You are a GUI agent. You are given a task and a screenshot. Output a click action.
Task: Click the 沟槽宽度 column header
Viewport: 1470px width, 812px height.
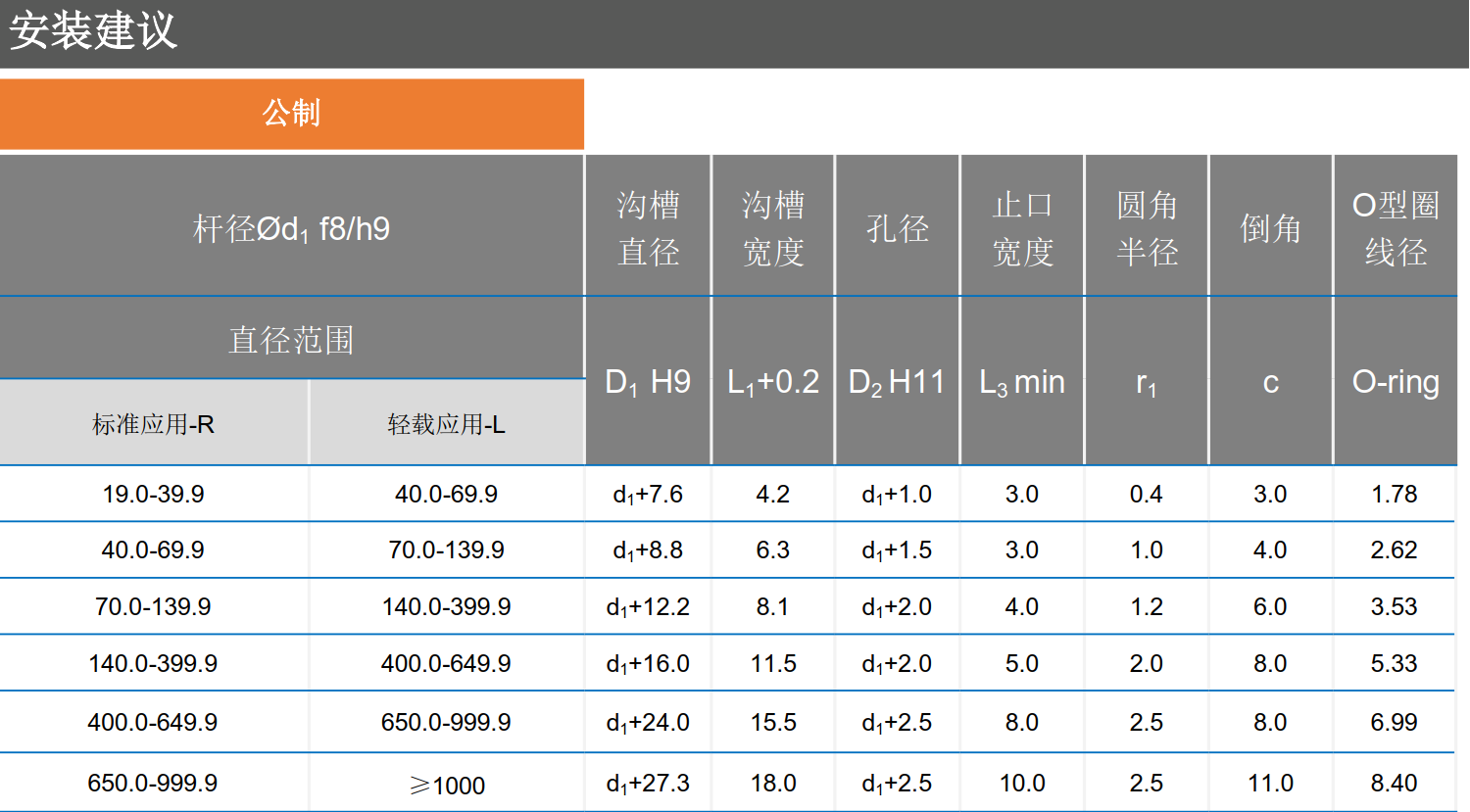click(x=773, y=228)
